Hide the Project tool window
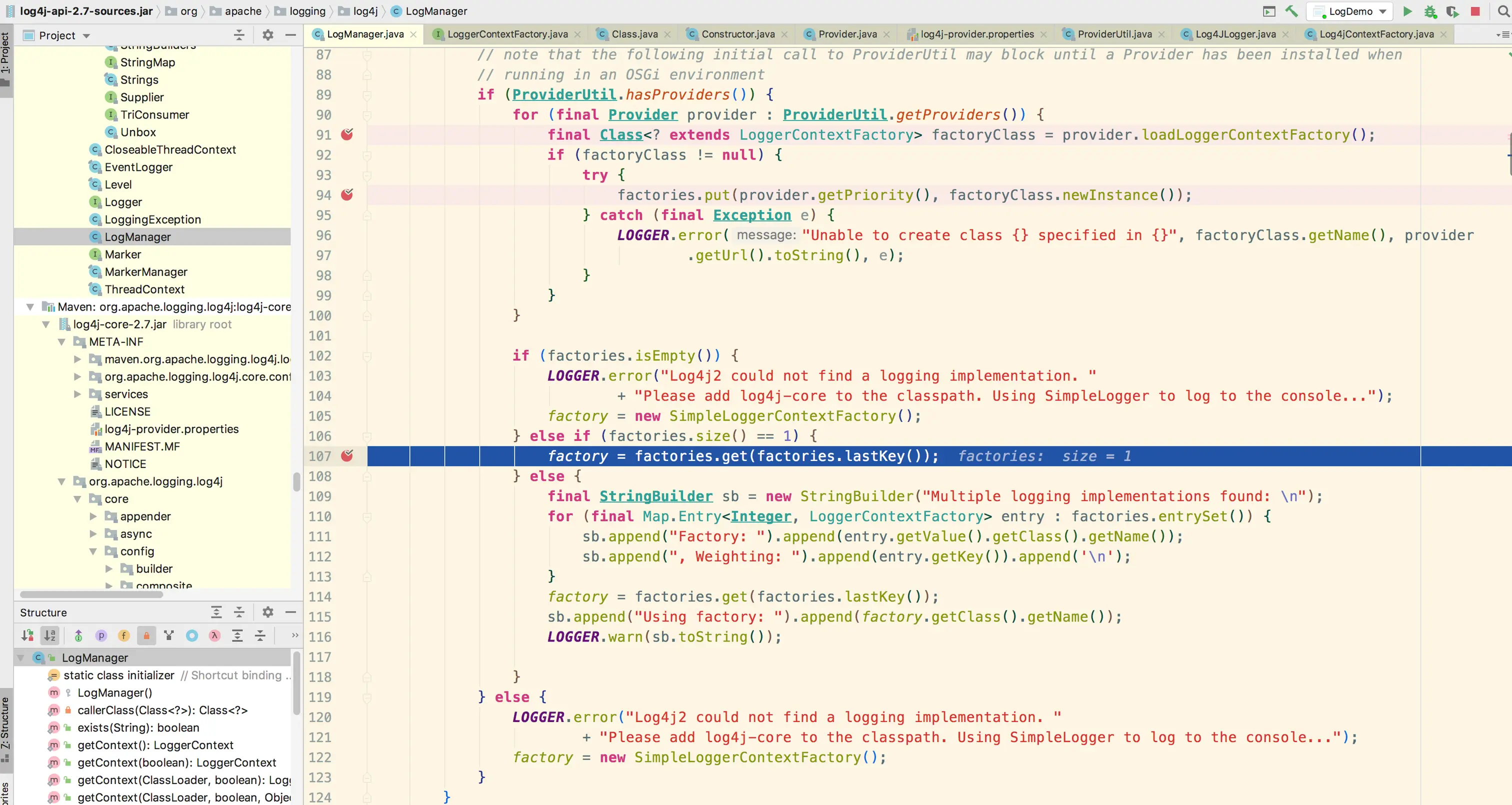The width and height of the screenshot is (1512, 805). [290, 35]
